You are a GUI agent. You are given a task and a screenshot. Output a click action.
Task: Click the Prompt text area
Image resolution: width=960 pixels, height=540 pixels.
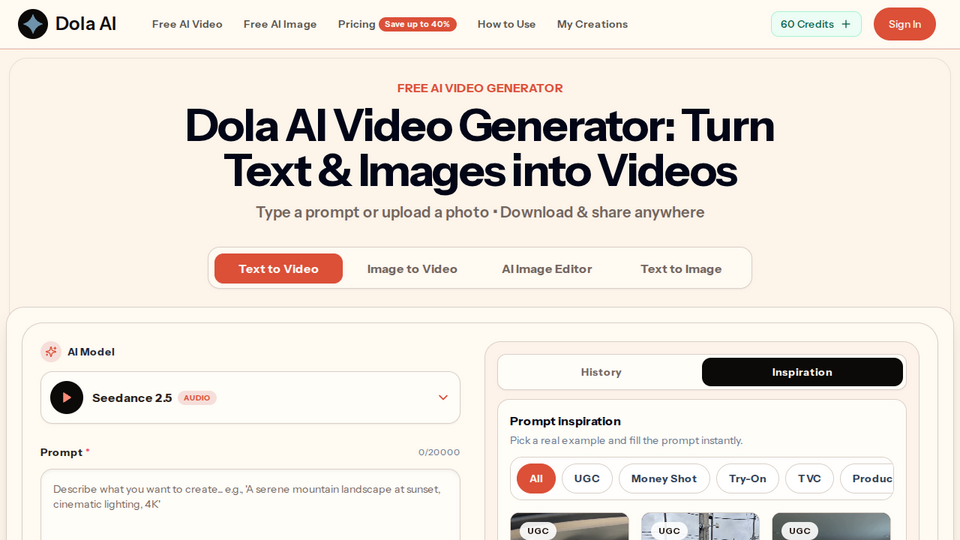[250, 505]
